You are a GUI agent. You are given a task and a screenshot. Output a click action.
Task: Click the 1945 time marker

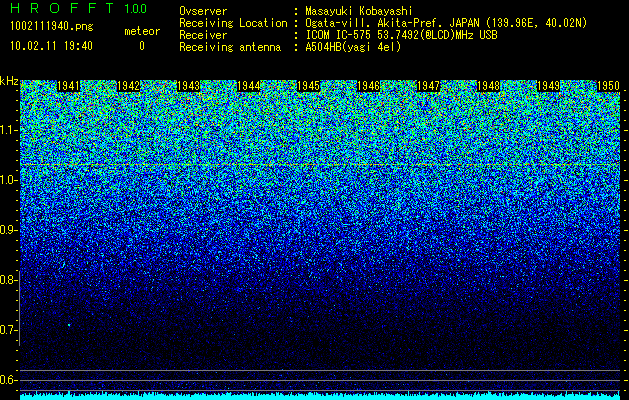308,86
